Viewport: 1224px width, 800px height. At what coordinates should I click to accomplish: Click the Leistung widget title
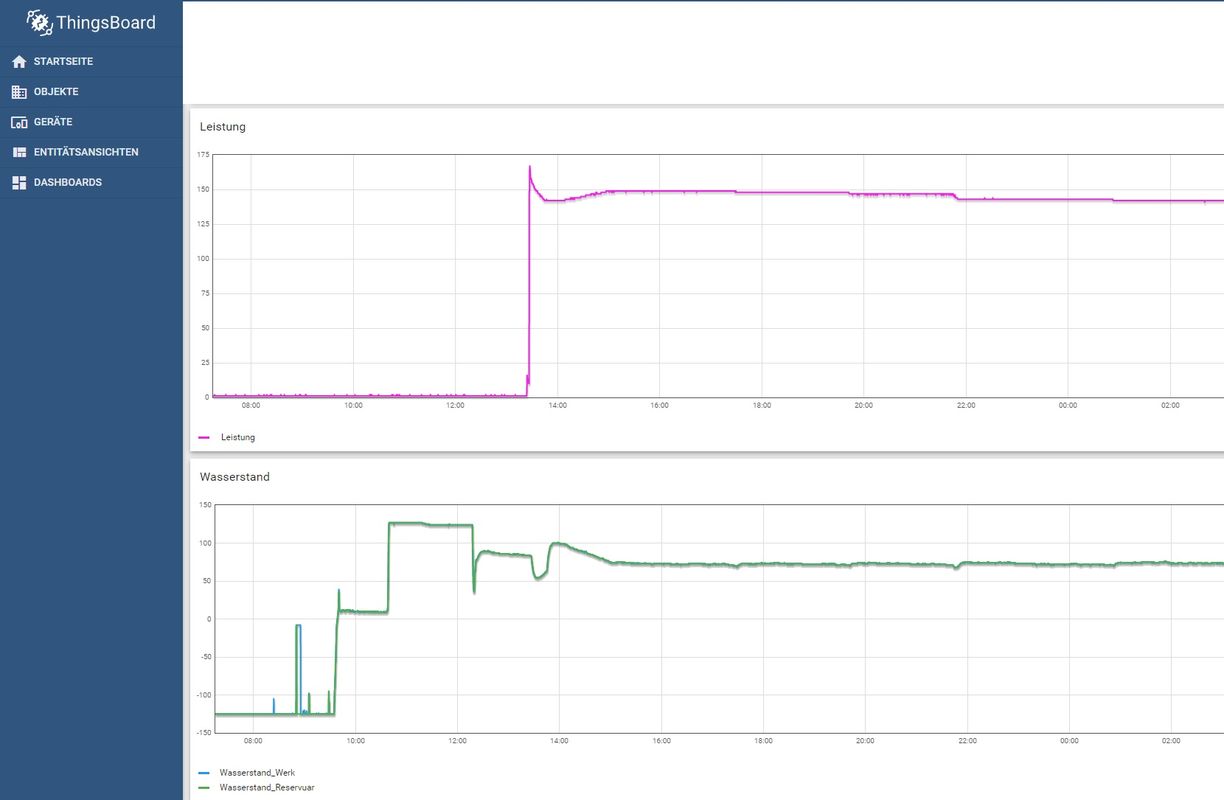pos(223,127)
